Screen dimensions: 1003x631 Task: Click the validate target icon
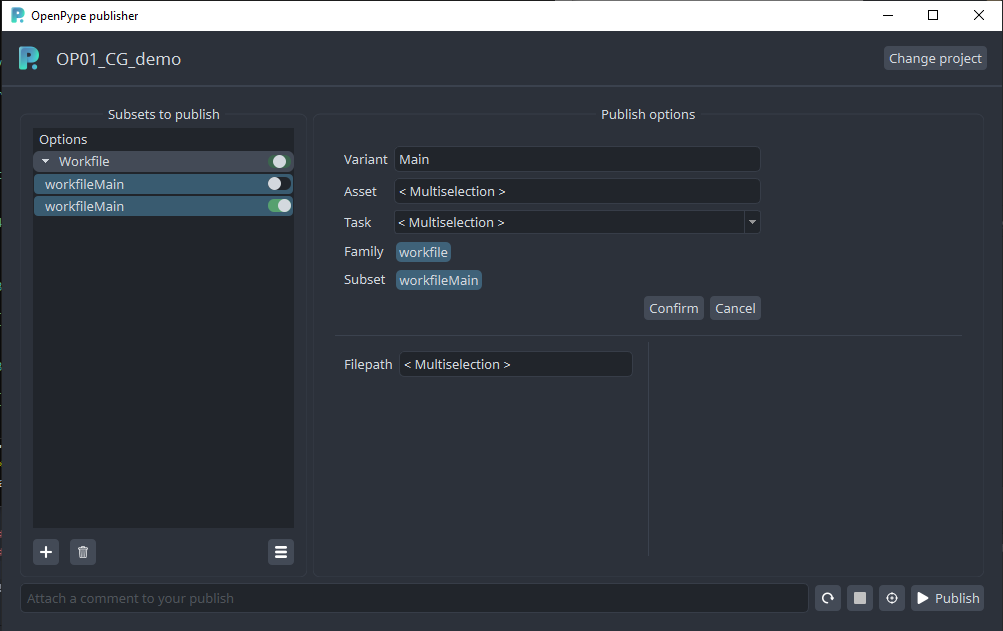coord(891,598)
